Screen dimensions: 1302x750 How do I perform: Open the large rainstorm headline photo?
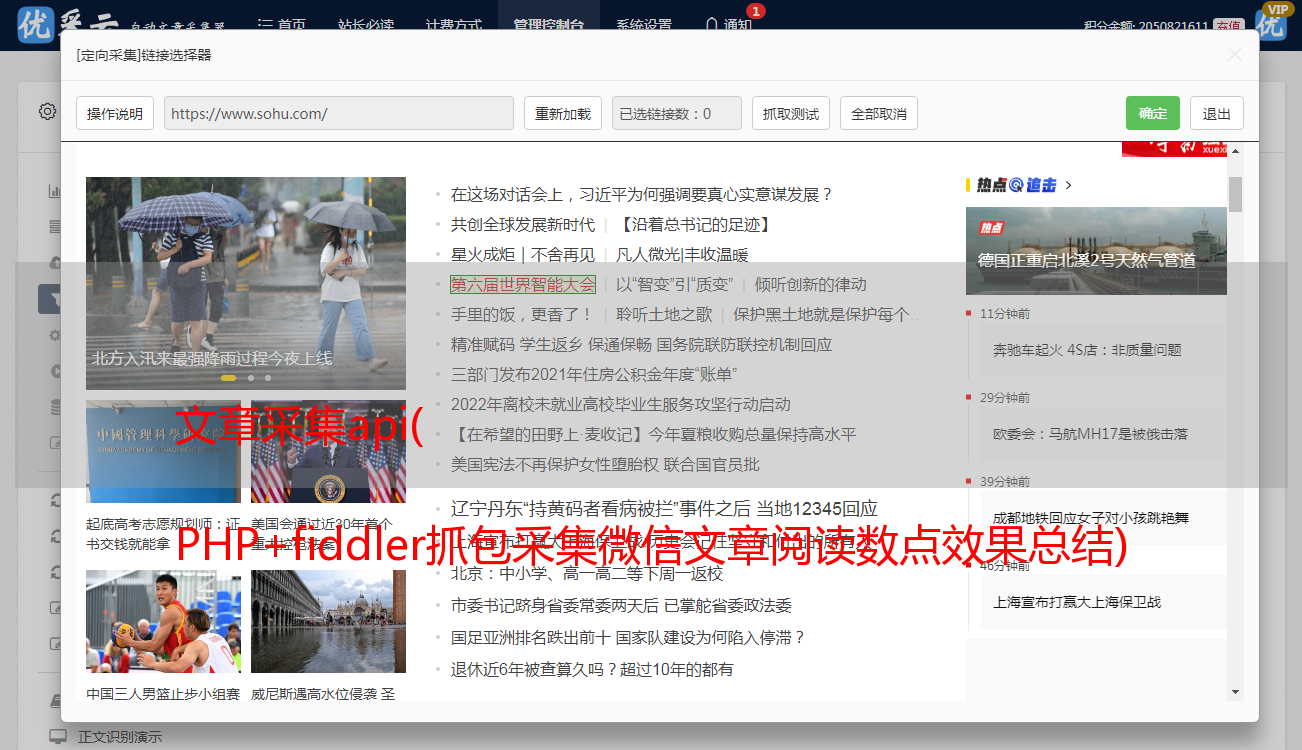tap(246, 283)
